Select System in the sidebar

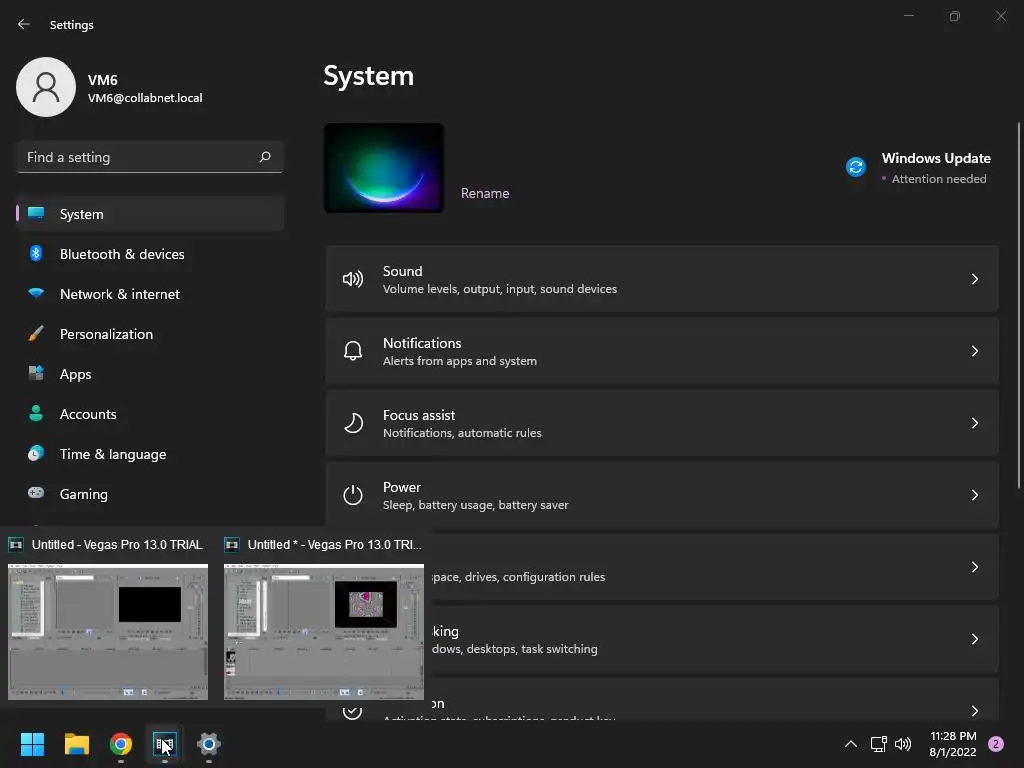[150, 214]
